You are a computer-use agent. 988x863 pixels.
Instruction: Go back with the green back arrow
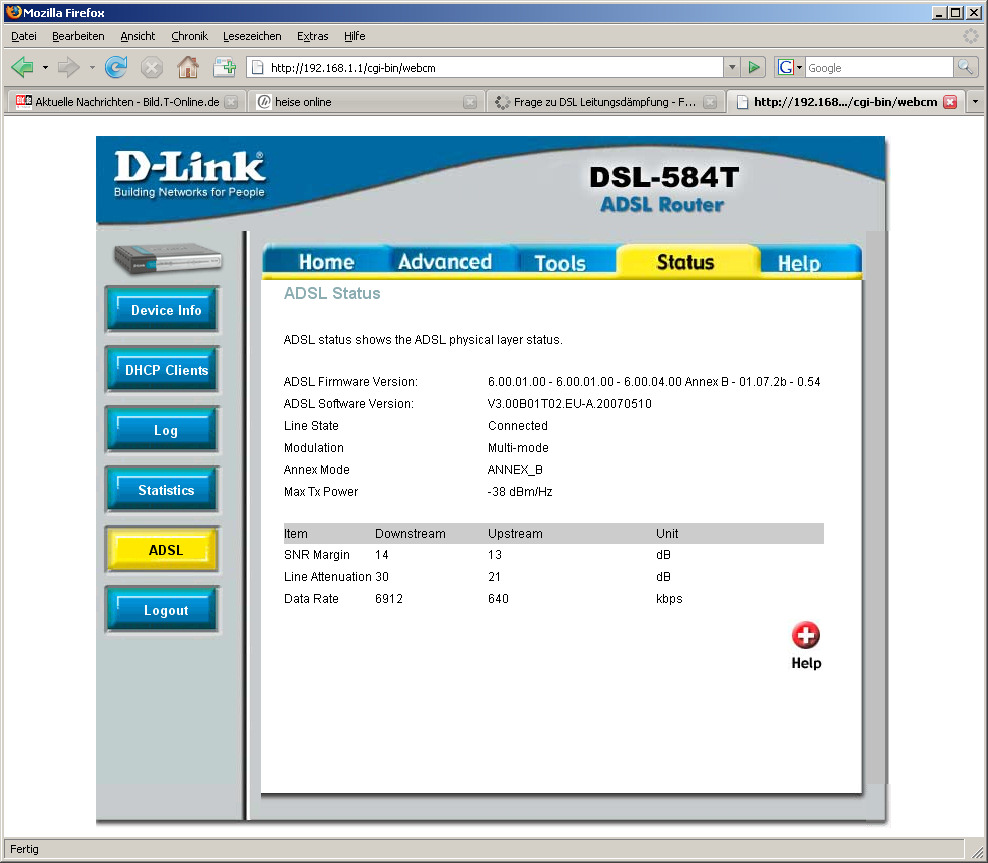(22, 67)
